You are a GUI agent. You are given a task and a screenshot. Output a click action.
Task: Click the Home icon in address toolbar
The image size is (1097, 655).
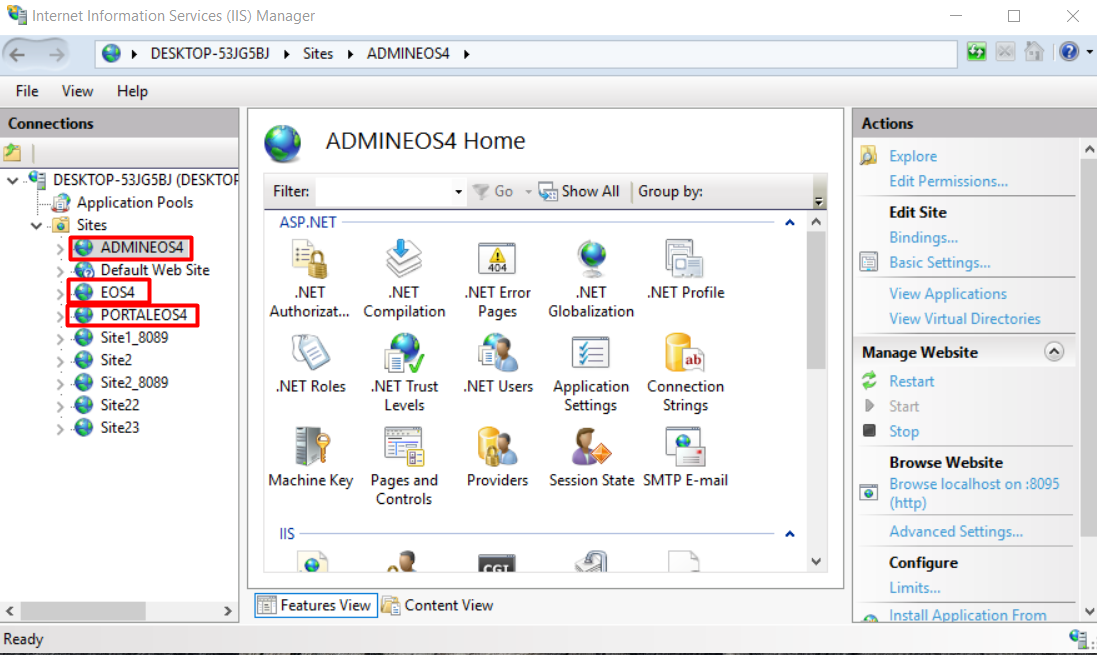point(1034,52)
